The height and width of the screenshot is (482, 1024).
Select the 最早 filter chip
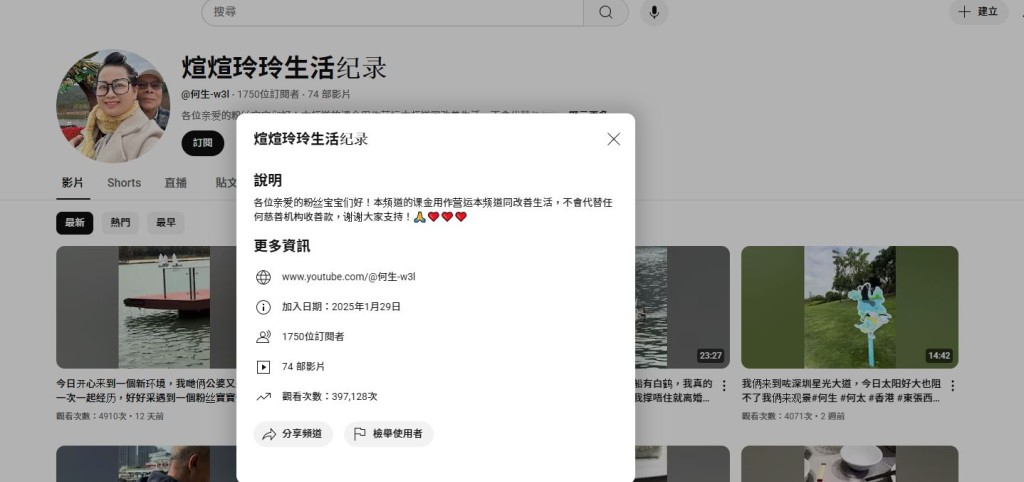tap(166, 223)
